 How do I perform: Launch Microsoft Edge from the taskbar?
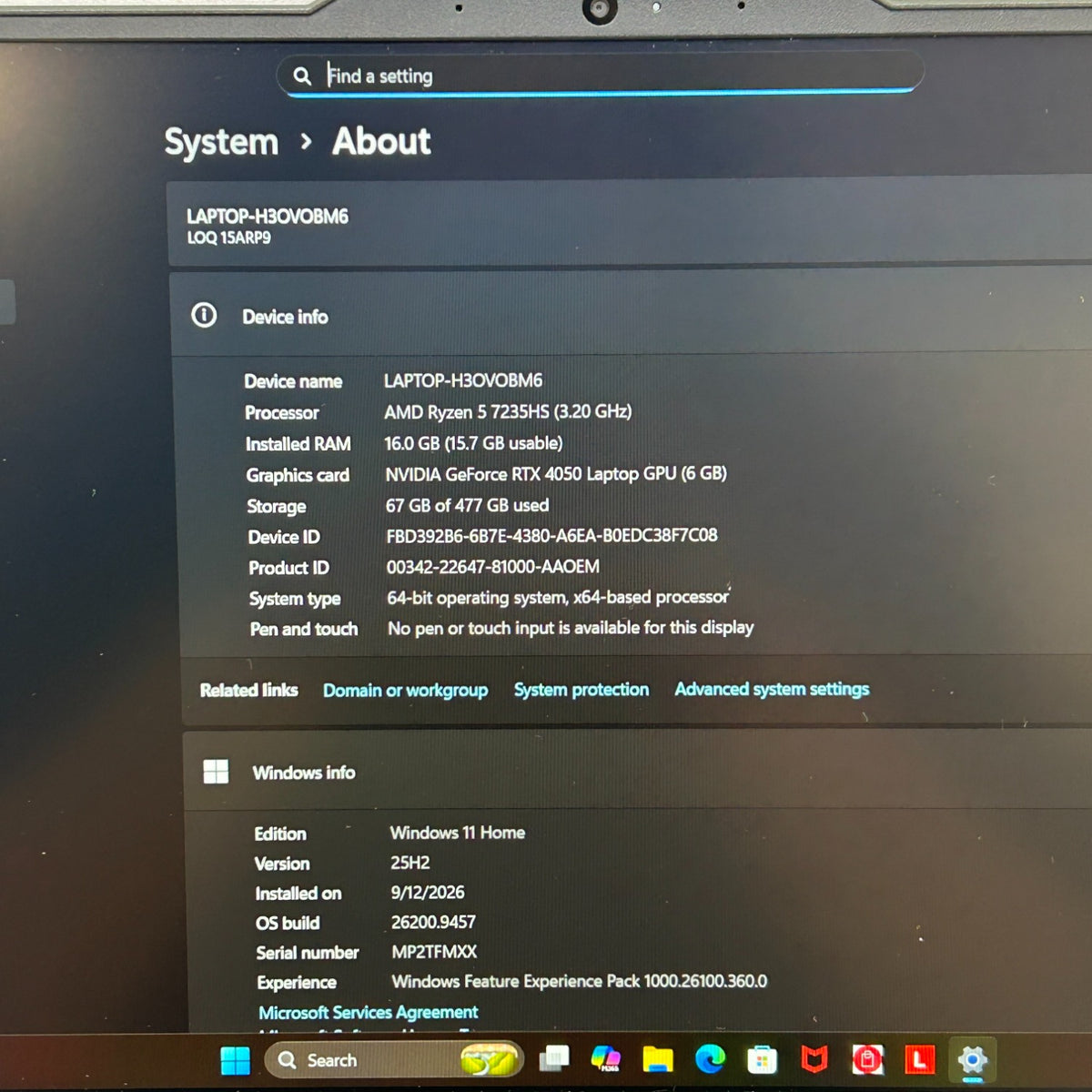pos(710,1058)
